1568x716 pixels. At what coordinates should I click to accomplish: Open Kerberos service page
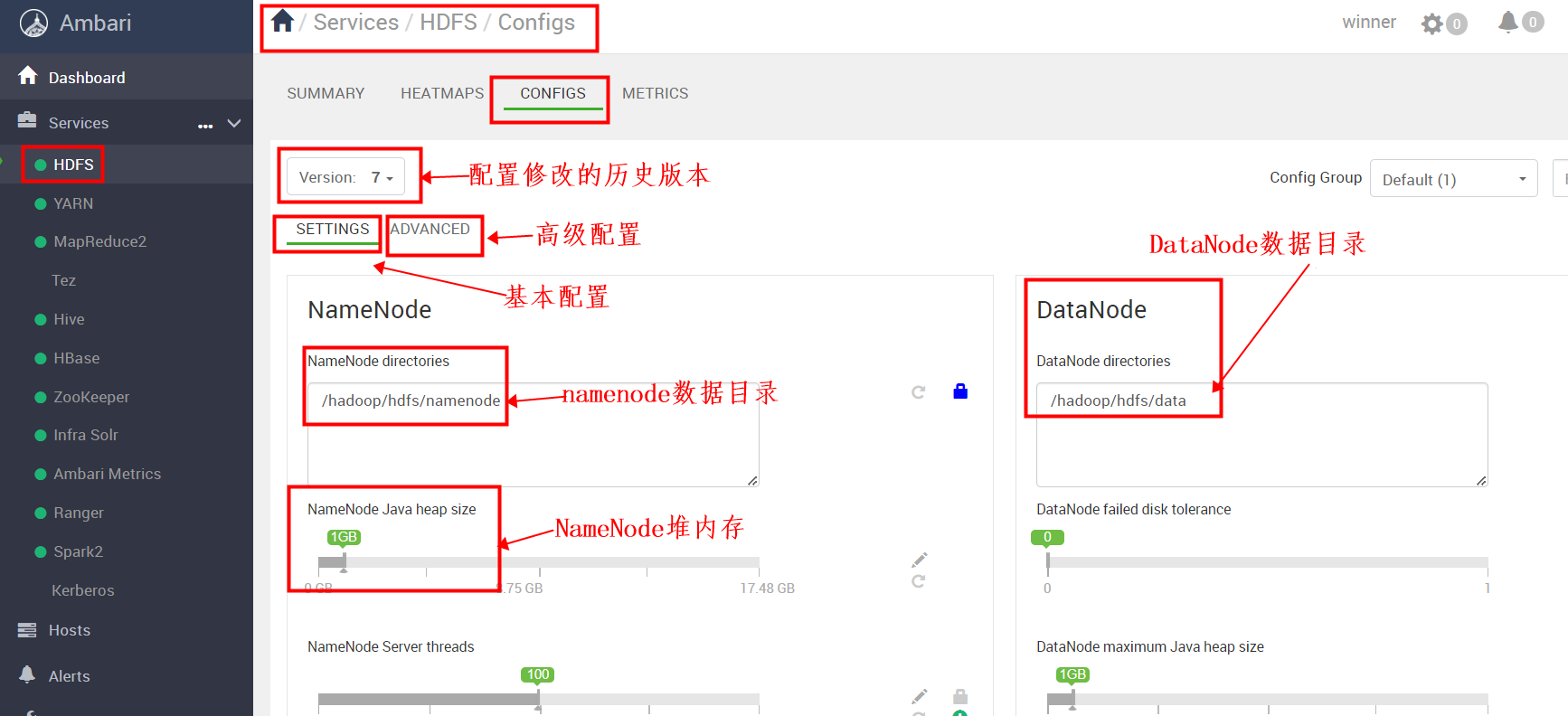coord(83,590)
